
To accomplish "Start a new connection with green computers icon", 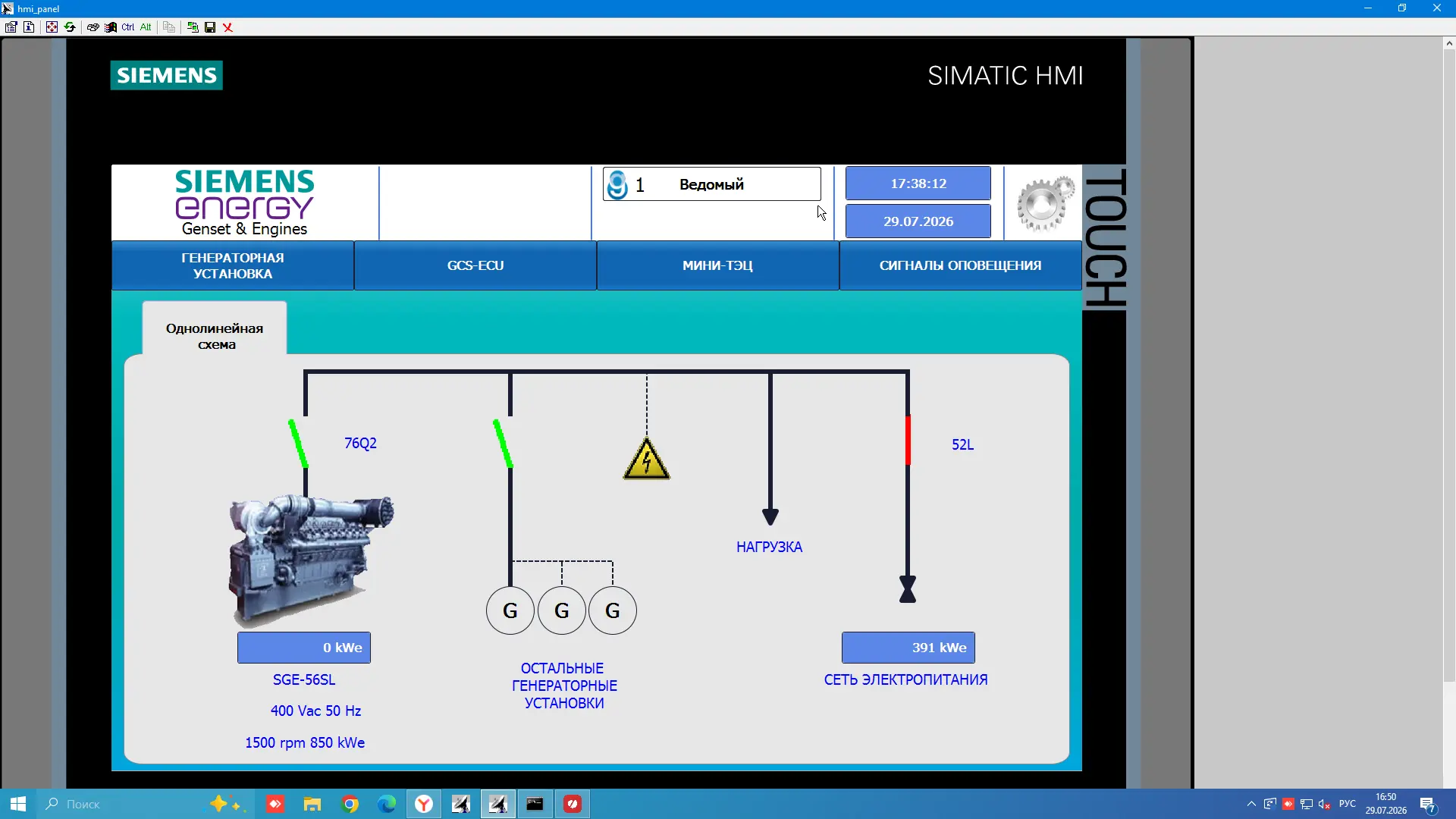I will click(x=193, y=27).
